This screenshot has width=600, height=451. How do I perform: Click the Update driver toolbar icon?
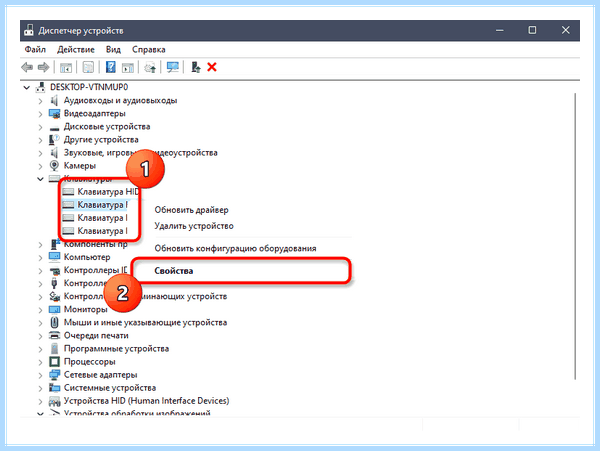pyautogui.click(x=150, y=68)
